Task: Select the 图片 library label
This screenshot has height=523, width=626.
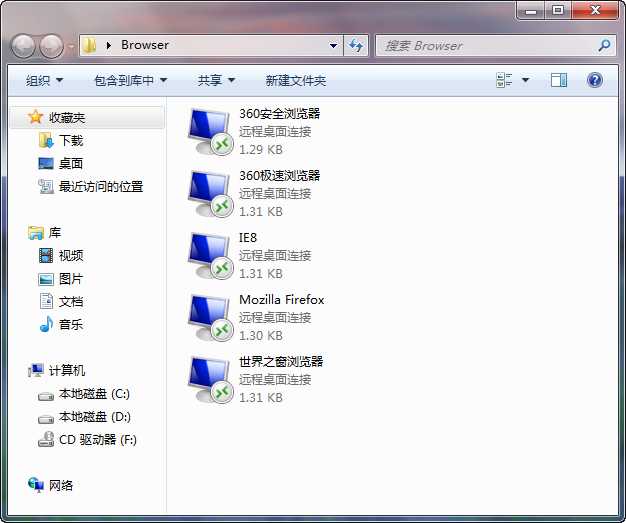Action: (71, 279)
